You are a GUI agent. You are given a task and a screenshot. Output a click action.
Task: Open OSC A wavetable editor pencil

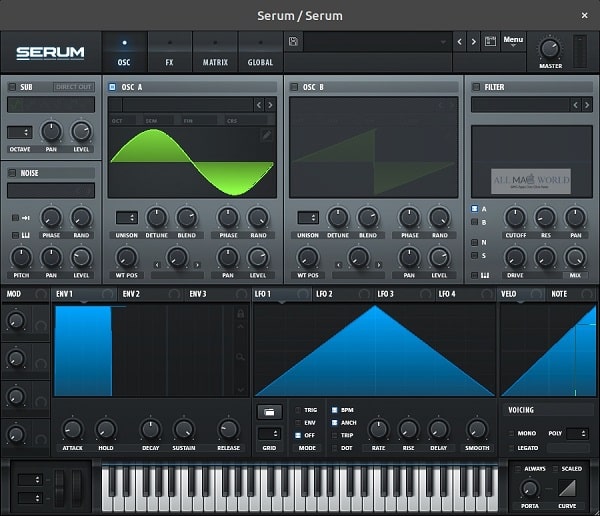pos(267,135)
